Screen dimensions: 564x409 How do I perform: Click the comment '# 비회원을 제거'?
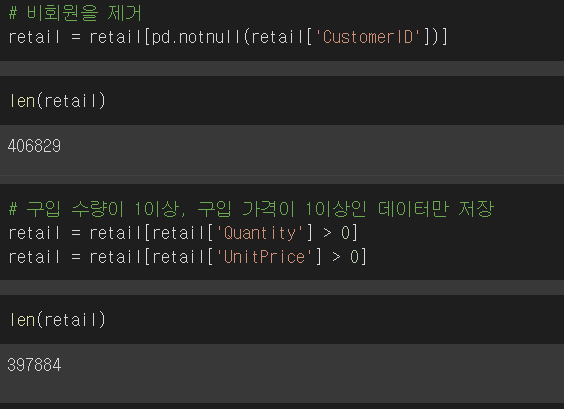(75, 13)
